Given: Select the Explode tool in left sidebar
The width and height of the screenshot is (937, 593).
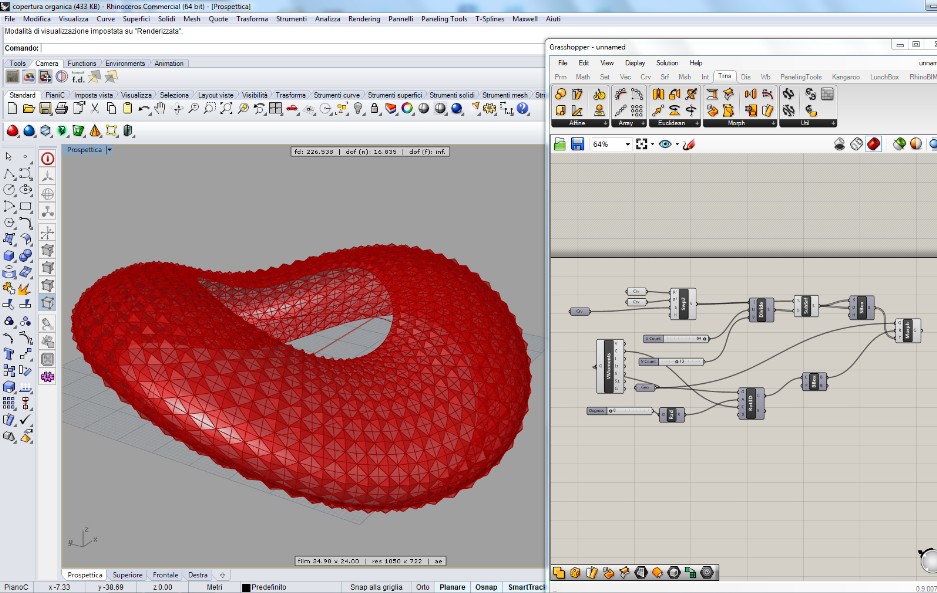Looking at the screenshot, I should (x=26, y=289).
